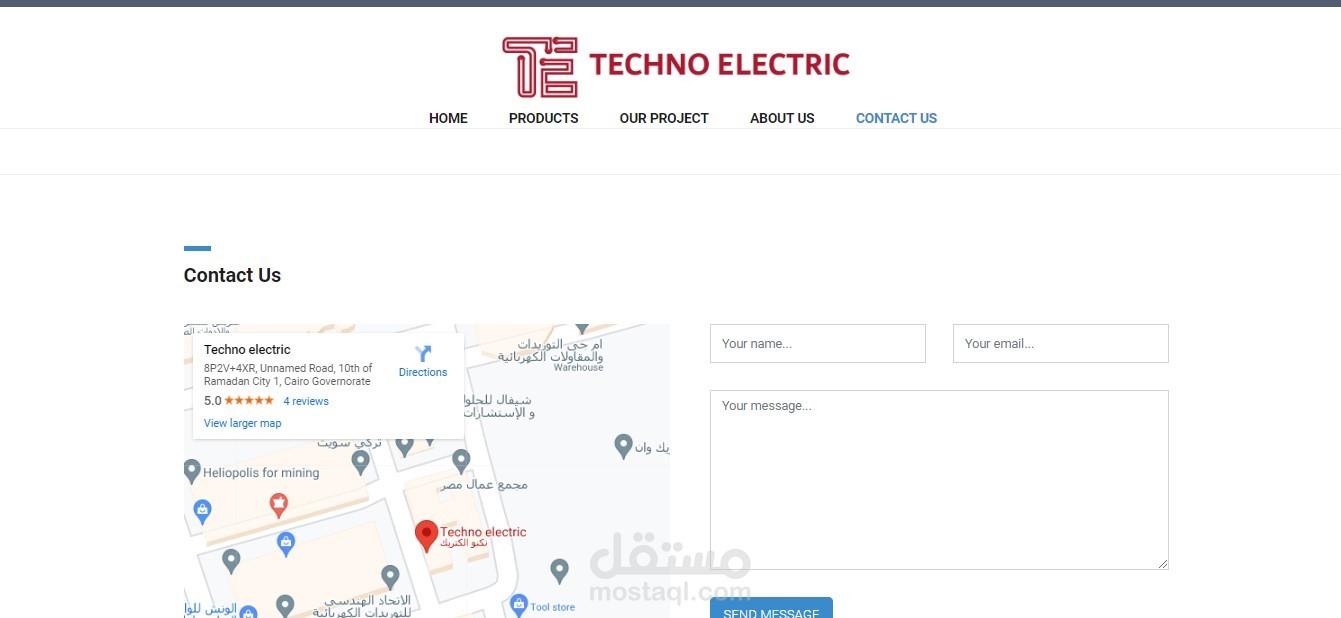Click the Heliopolis for mining map pin

click(193, 471)
